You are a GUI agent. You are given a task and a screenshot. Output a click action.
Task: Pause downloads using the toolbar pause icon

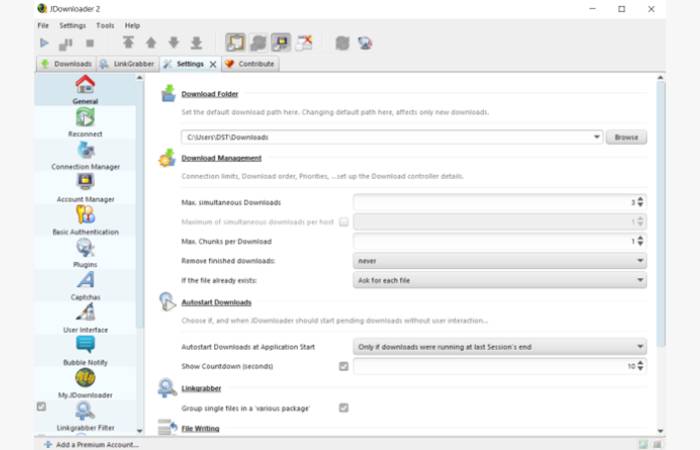(x=66, y=43)
